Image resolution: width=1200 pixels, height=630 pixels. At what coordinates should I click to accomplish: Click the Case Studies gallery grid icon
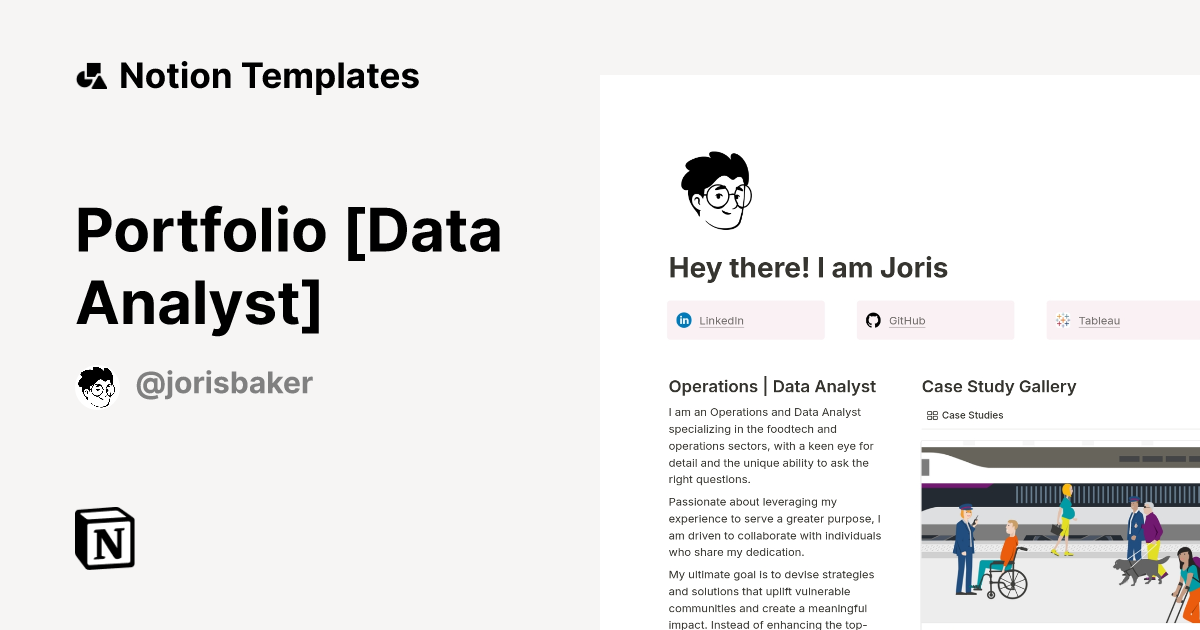932,415
